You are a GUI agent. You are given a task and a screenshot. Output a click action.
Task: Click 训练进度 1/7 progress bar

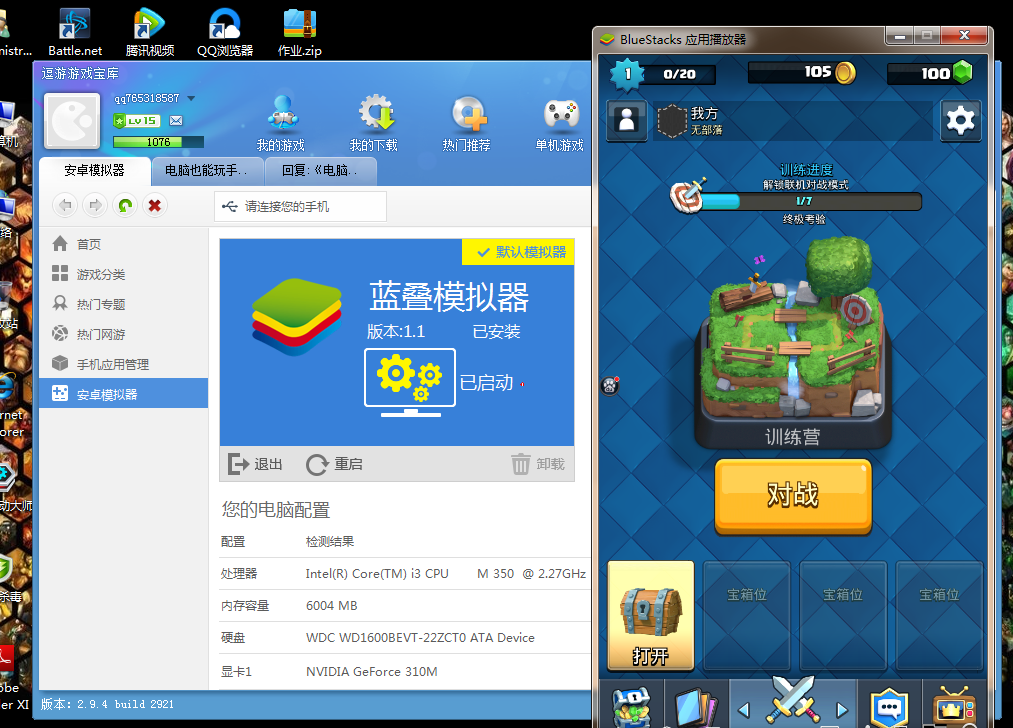(x=804, y=202)
